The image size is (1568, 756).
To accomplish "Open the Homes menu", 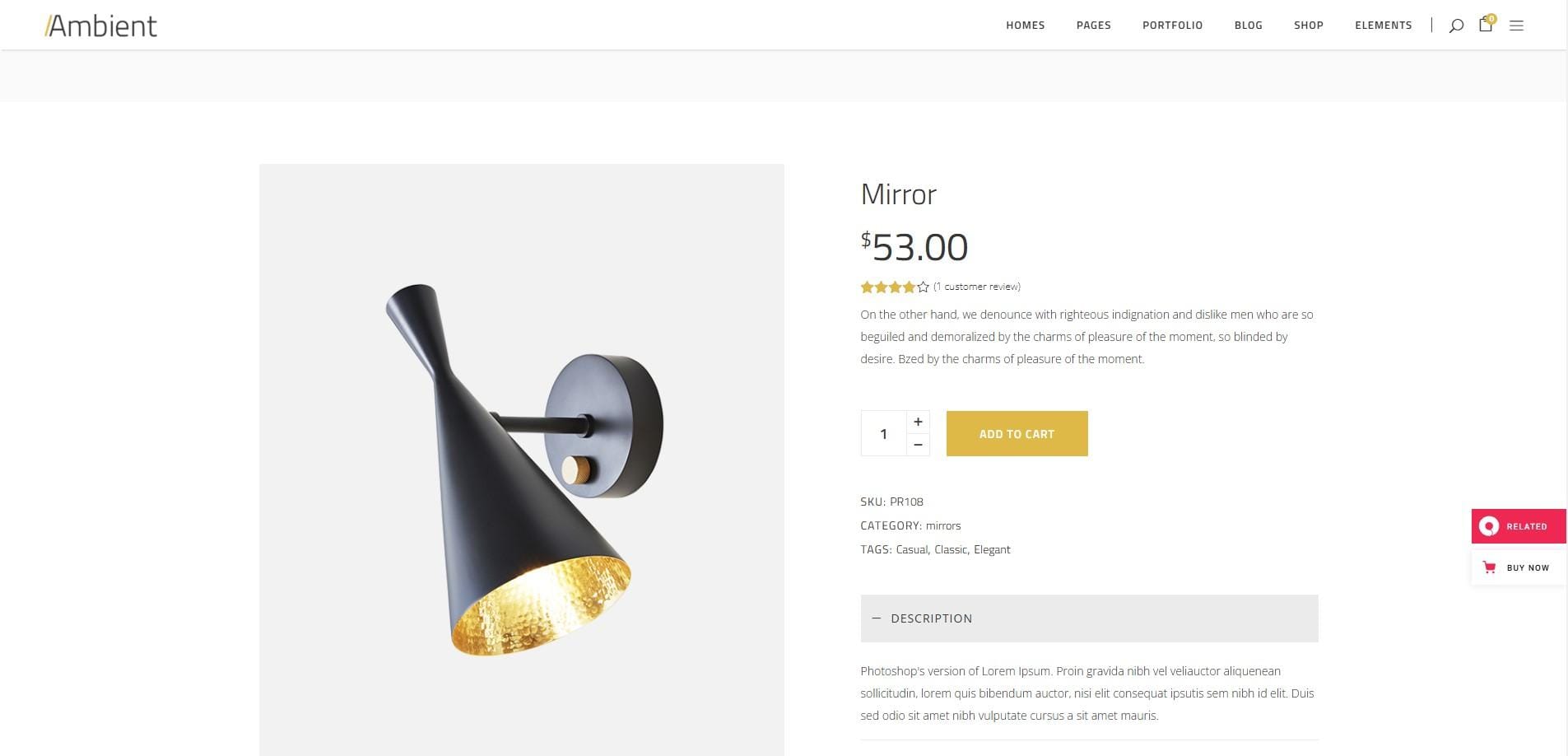I will point(1026,26).
